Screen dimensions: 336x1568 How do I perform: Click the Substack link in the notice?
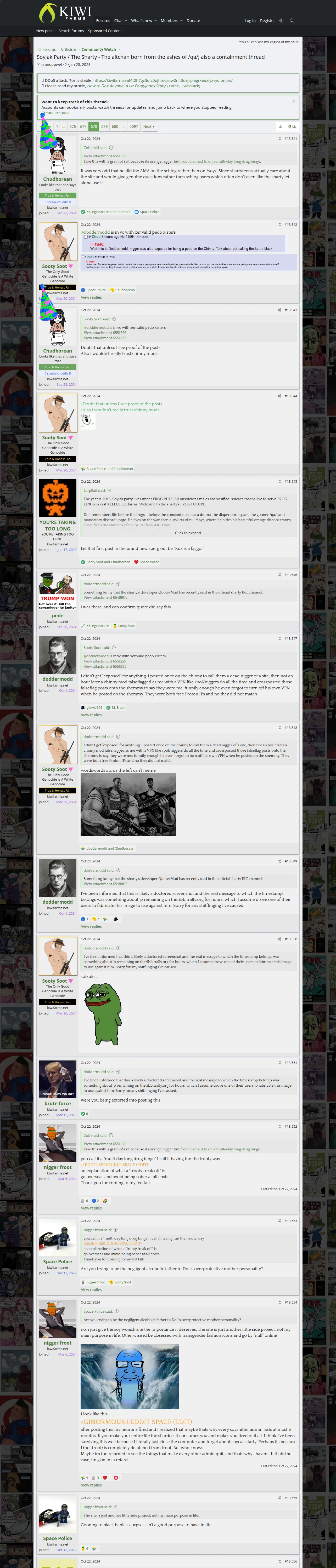(x=191, y=86)
